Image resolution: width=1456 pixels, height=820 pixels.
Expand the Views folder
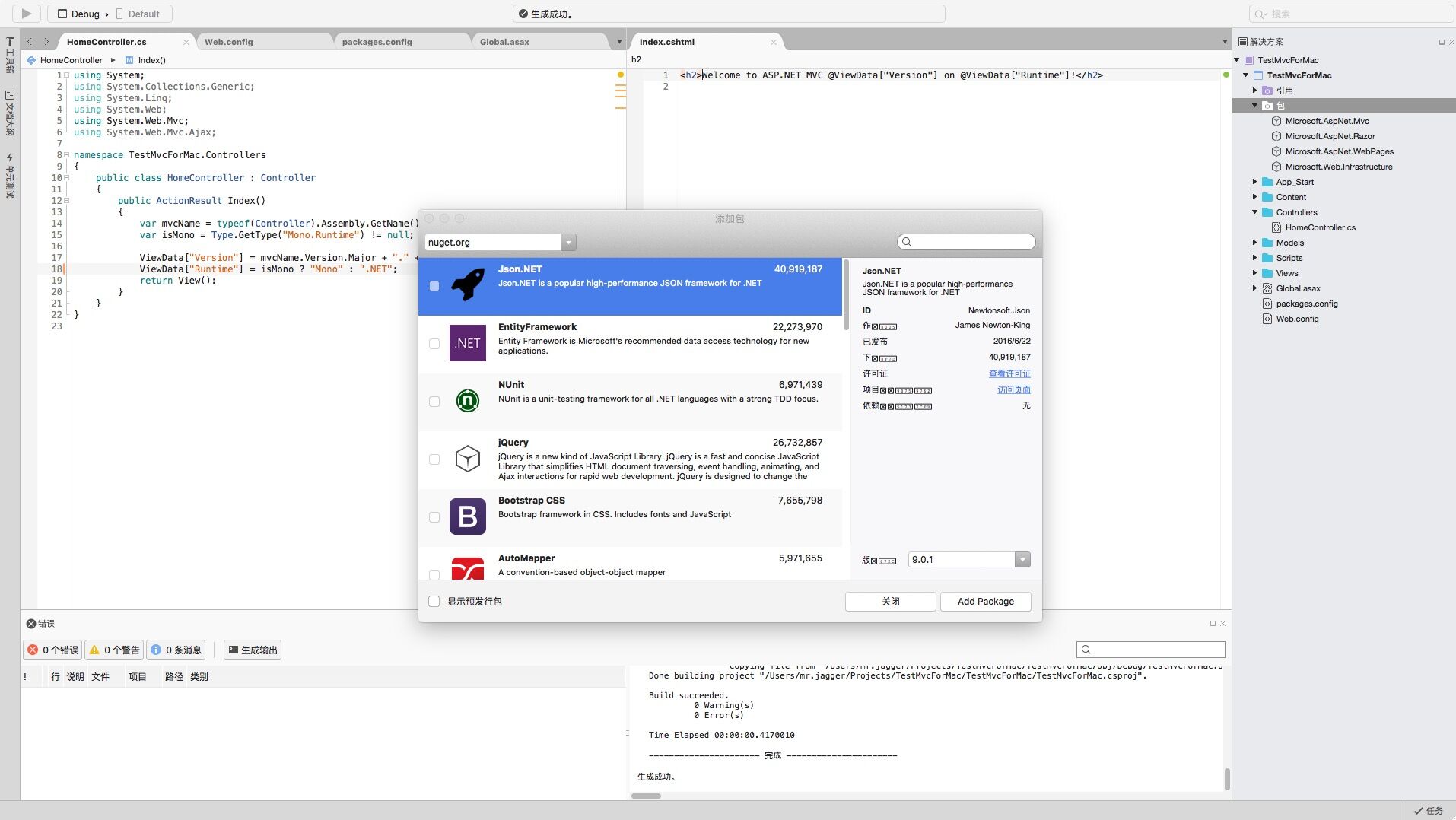[x=1255, y=273]
